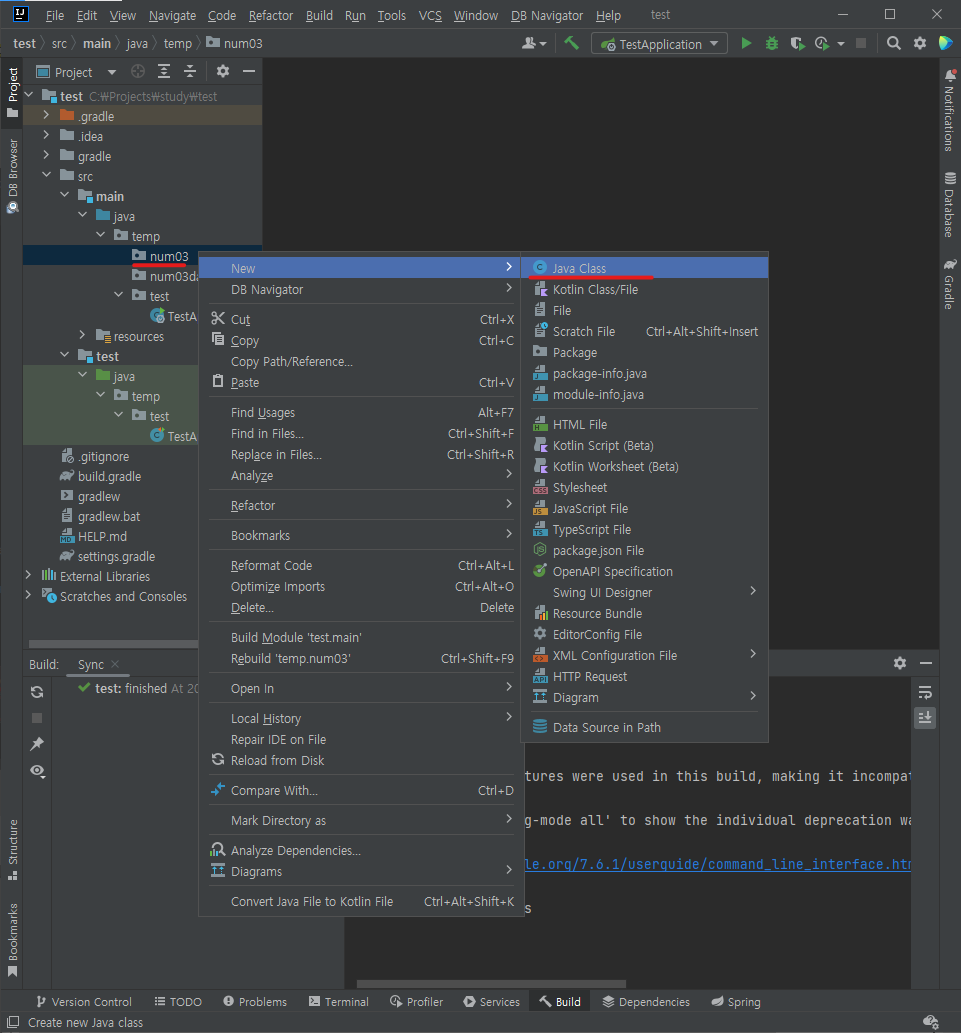Image resolution: width=961 pixels, height=1033 pixels.
Task: Pin the Build tab with pin icon
Action: pos(37,744)
